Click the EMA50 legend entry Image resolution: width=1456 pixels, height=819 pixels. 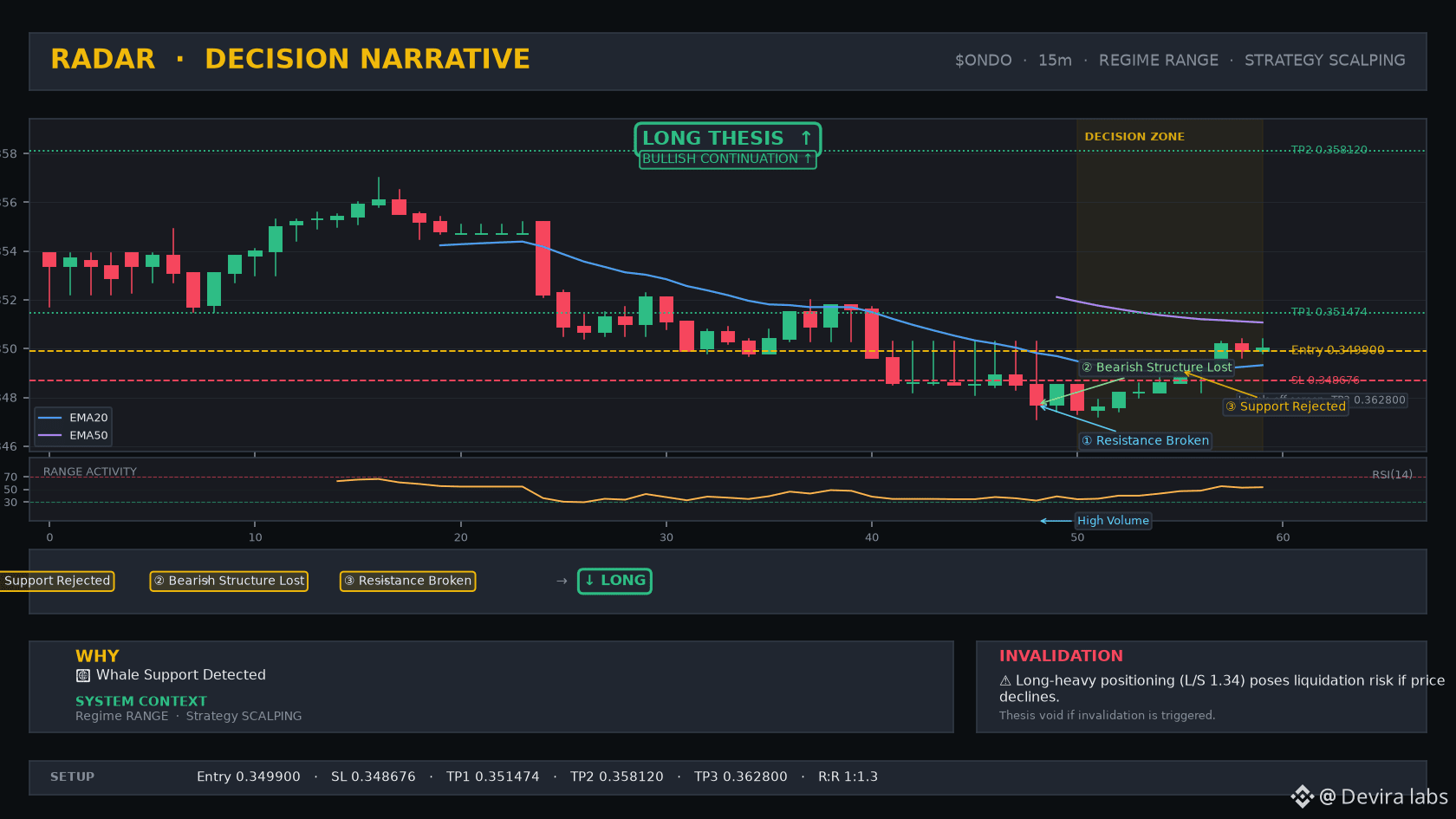pyautogui.click(x=73, y=435)
